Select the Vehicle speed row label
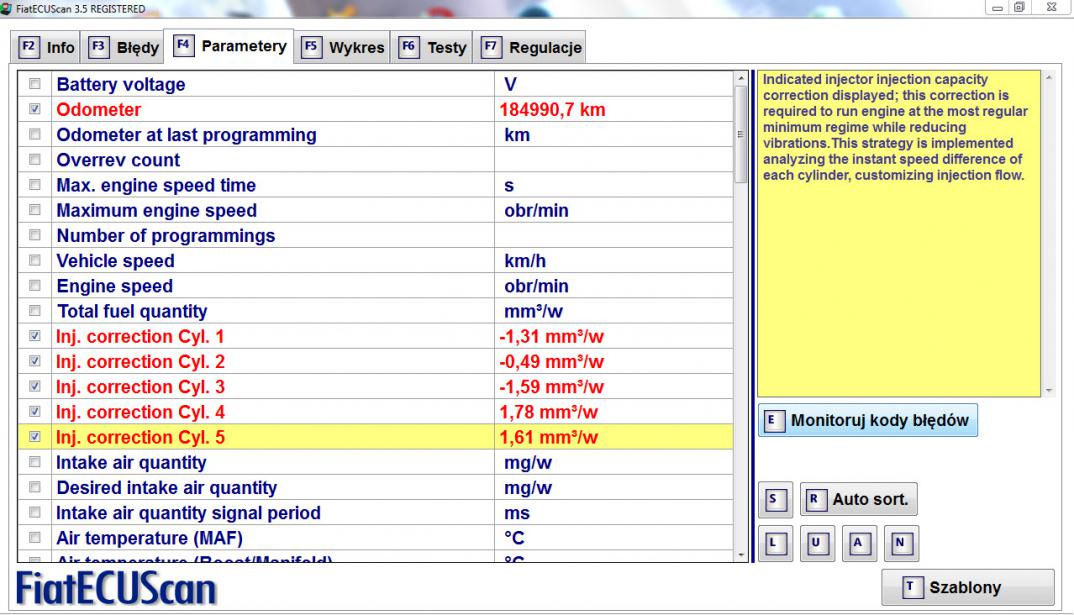This screenshot has height=615, width=1074. tap(115, 261)
